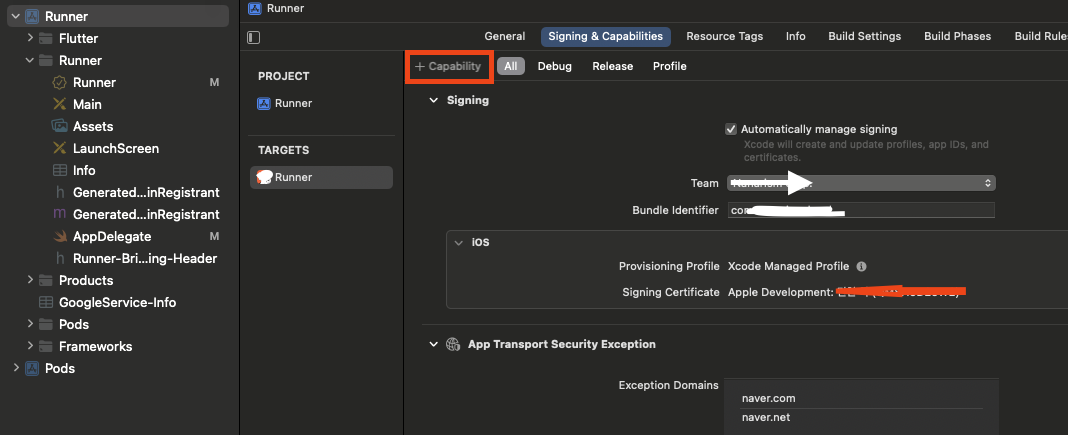The image size is (1068, 435).
Task: Select Runner under PROJECT
Action: (x=292, y=103)
